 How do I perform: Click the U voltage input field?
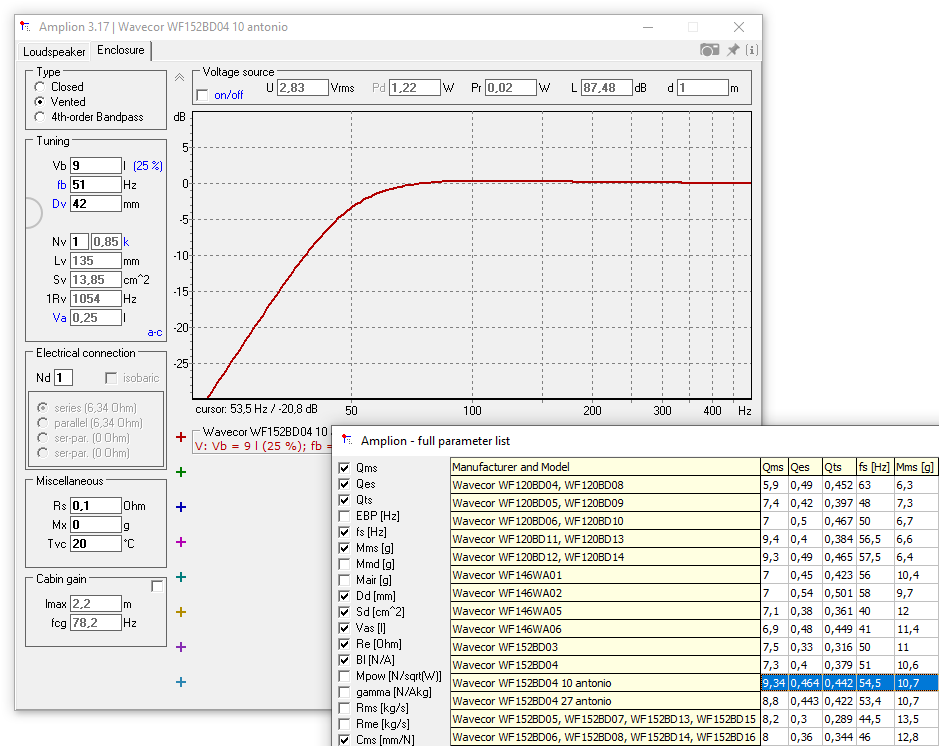point(302,88)
